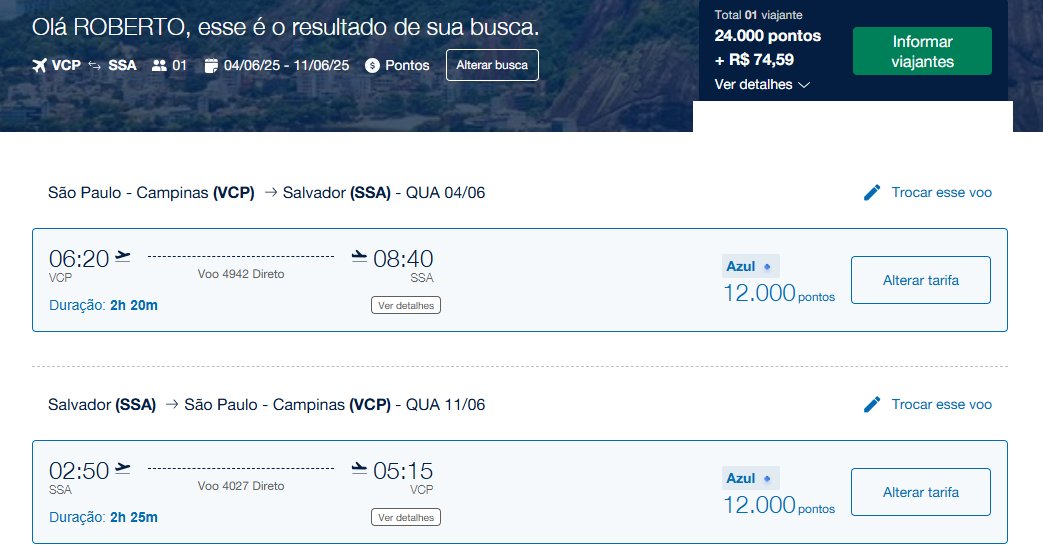This screenshot has width=1043, height=557.
Task: Click the Azul fare badge on return flight
Action: click(x=750, y=478)
